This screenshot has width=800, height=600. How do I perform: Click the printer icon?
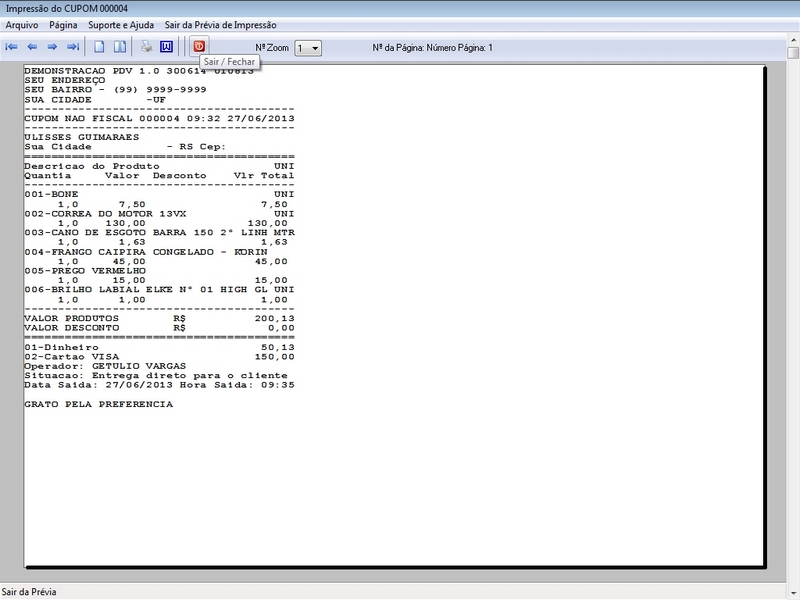point(146,47)
